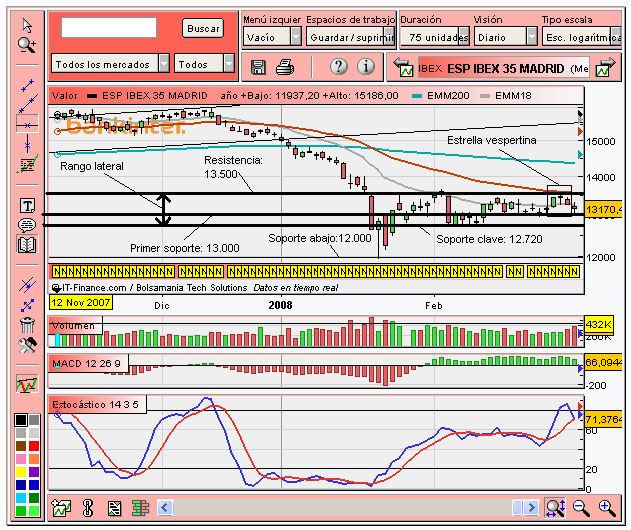Screen dimensions: 631x530
Task: Select the text annotation T tool
Action: tap(27, 206)
